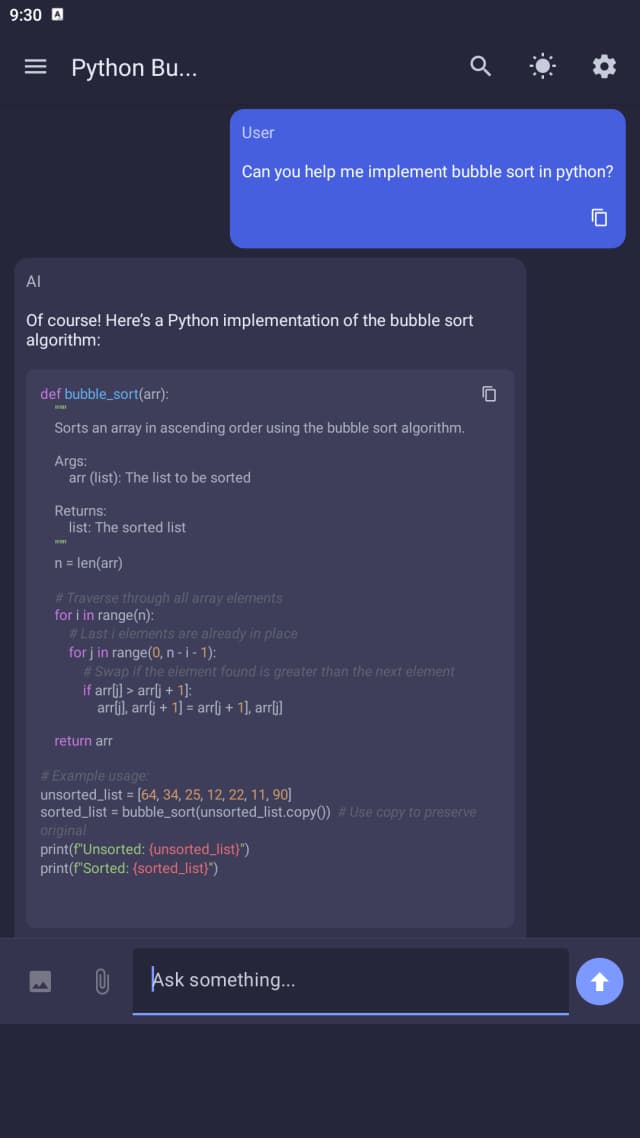Focus the Ask something text field
This screenshot has height=1138, width=640.
click(350, 980)
